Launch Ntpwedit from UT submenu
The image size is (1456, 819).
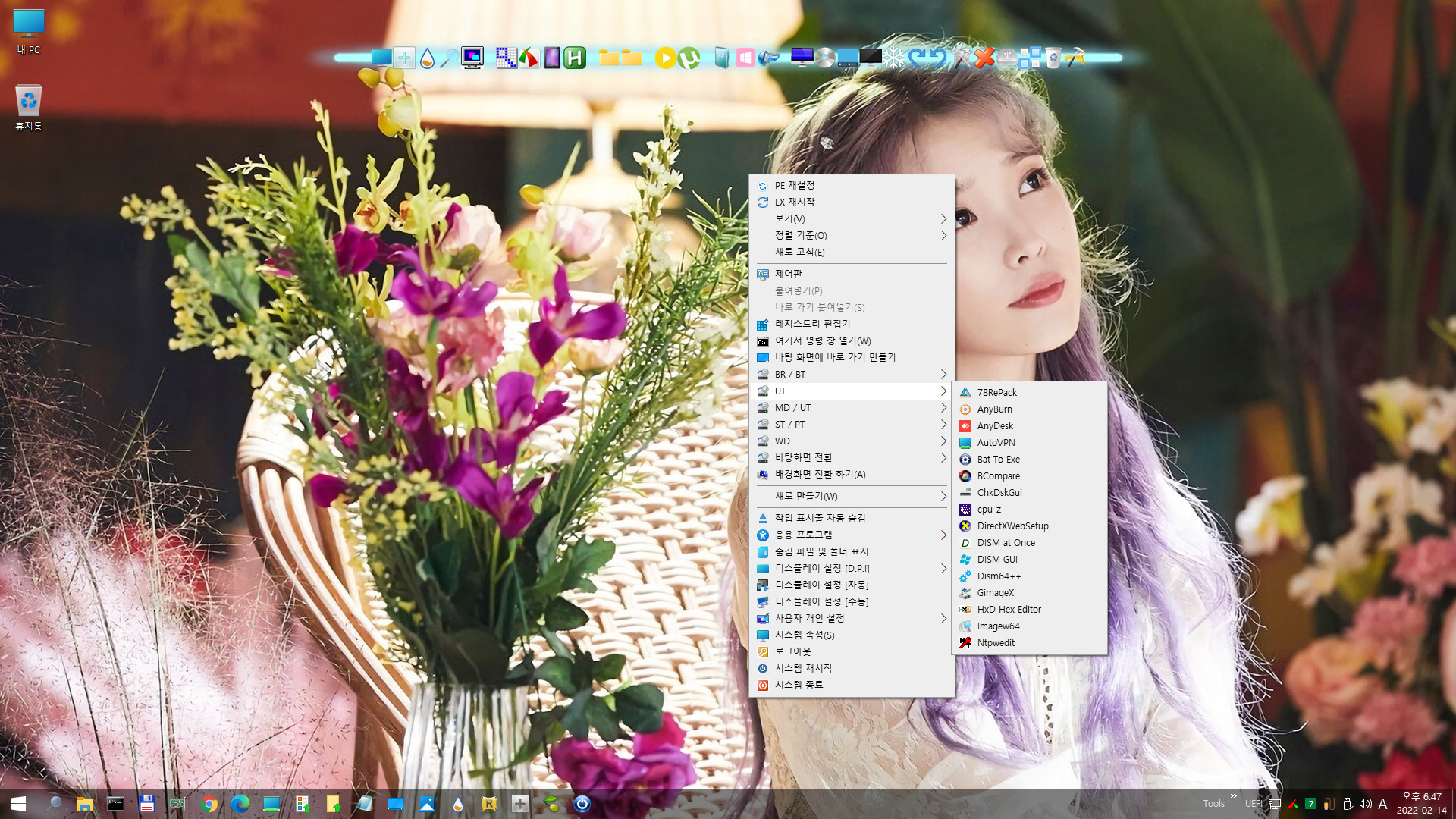click(1029, 642)
